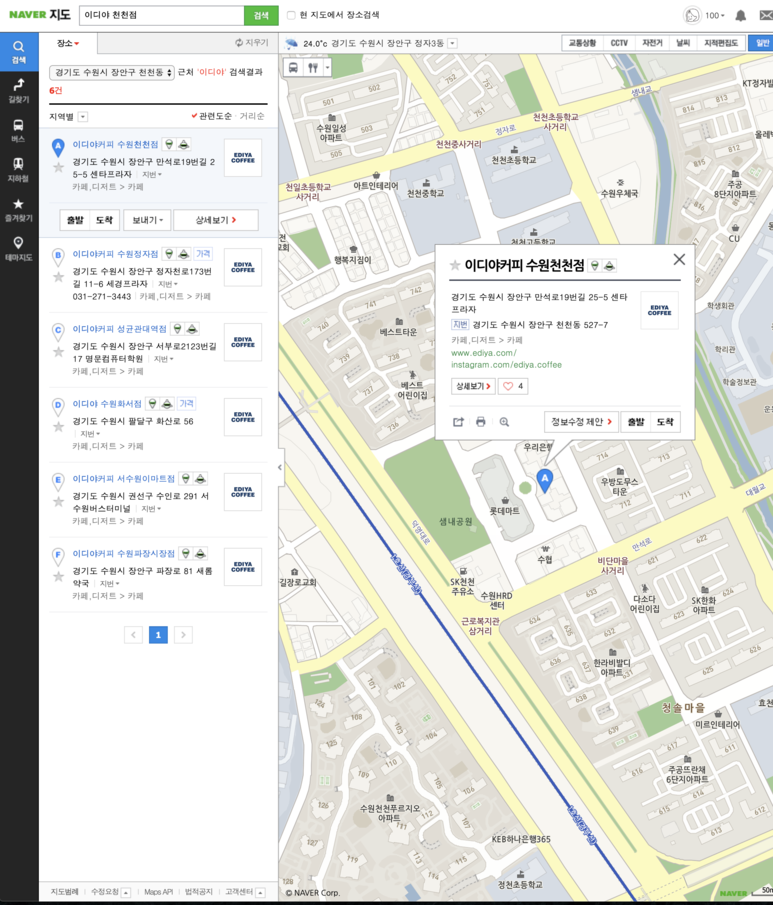
Task: Expand 지번 for 수원화서점 result
Action: [90, 434]
